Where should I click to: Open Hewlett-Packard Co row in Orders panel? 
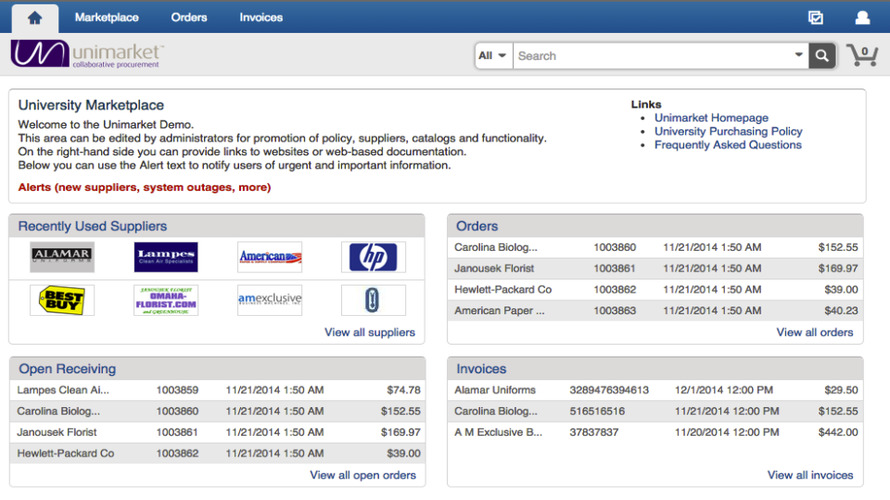(x=656, y=289)
